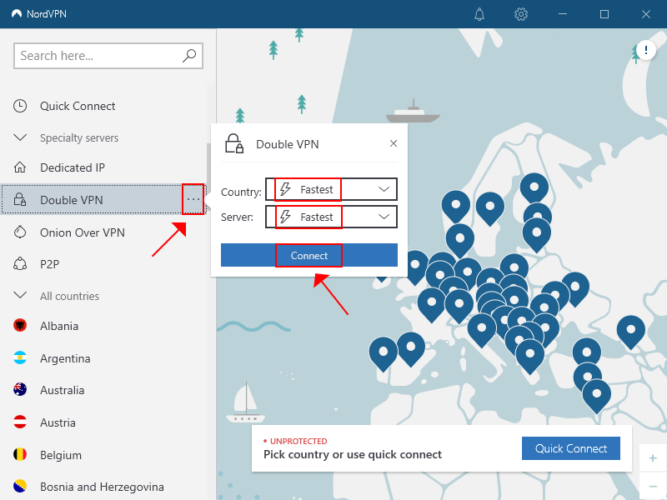Click the Search here input field

click(108, 55)
